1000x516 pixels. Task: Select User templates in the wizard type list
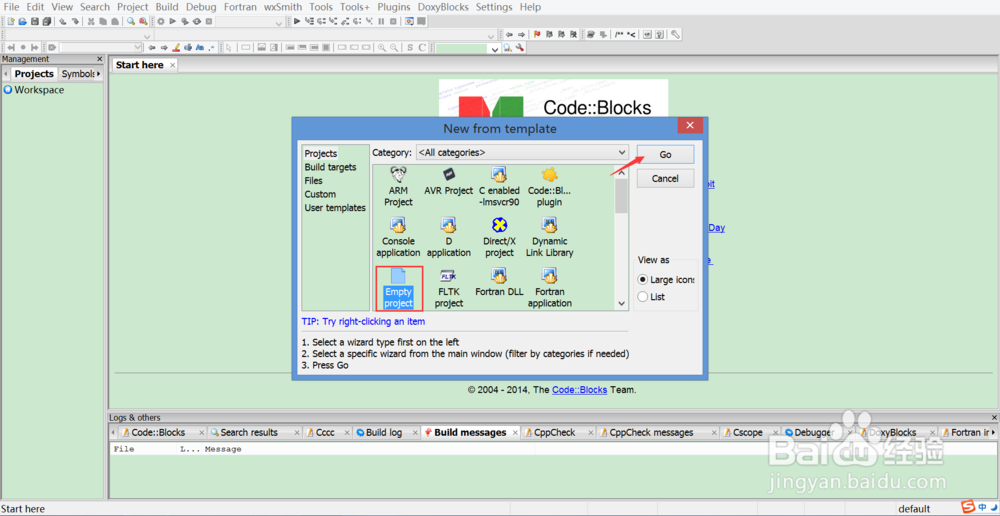[x=335, y=208]
